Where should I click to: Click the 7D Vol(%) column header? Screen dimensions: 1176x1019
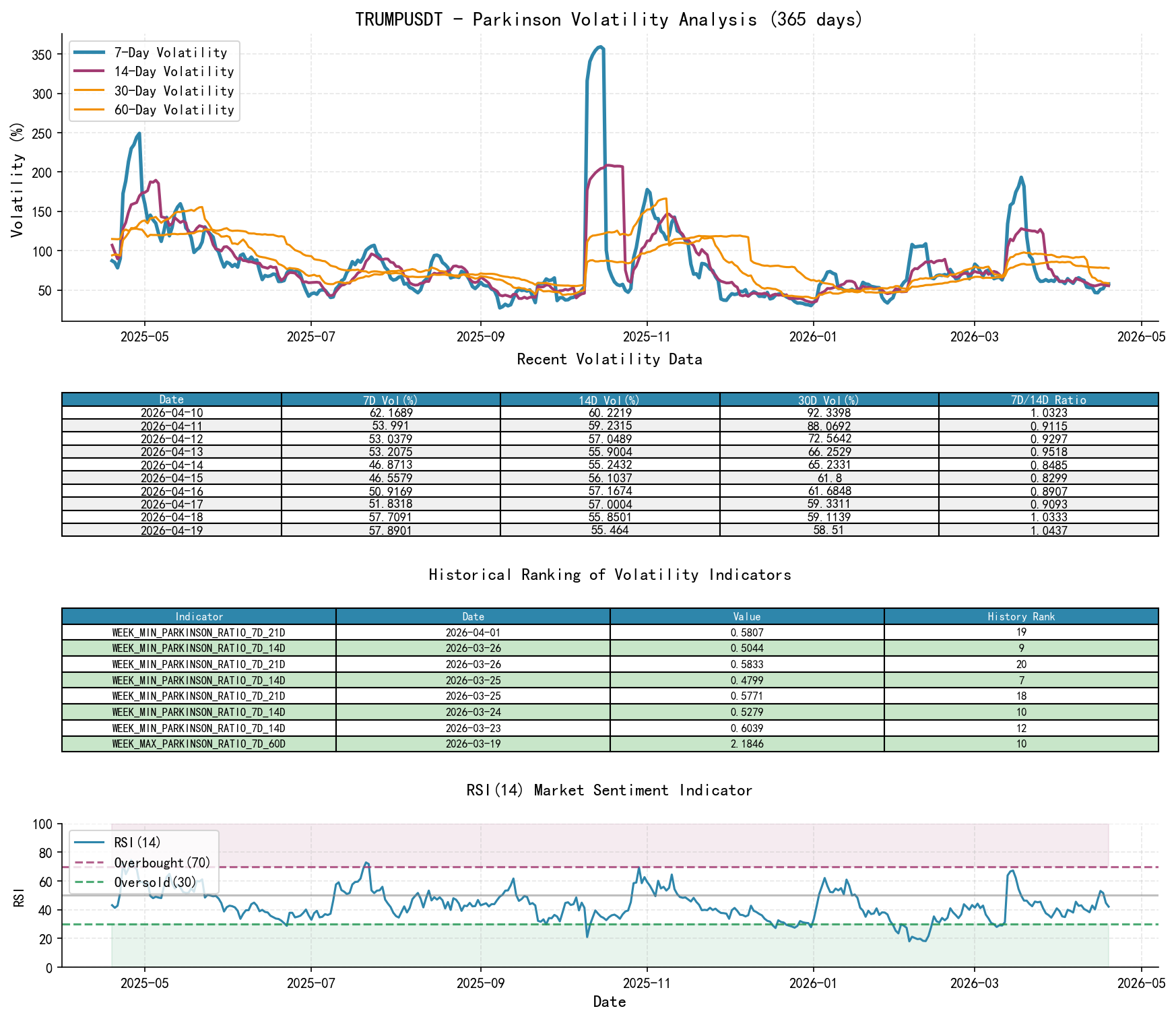click(x=391, y=400)
